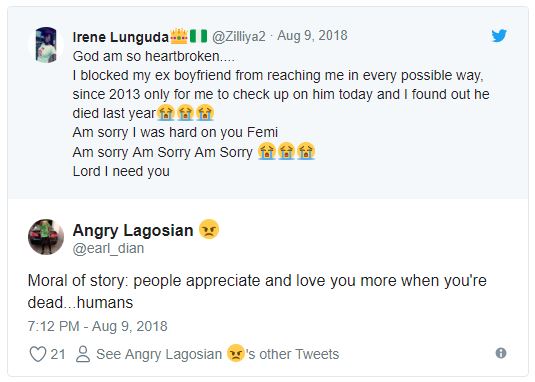535x382 pixels.
Task: Like the tweet with the heart icon
Action: pyautogui.click(x=38, y=354)
